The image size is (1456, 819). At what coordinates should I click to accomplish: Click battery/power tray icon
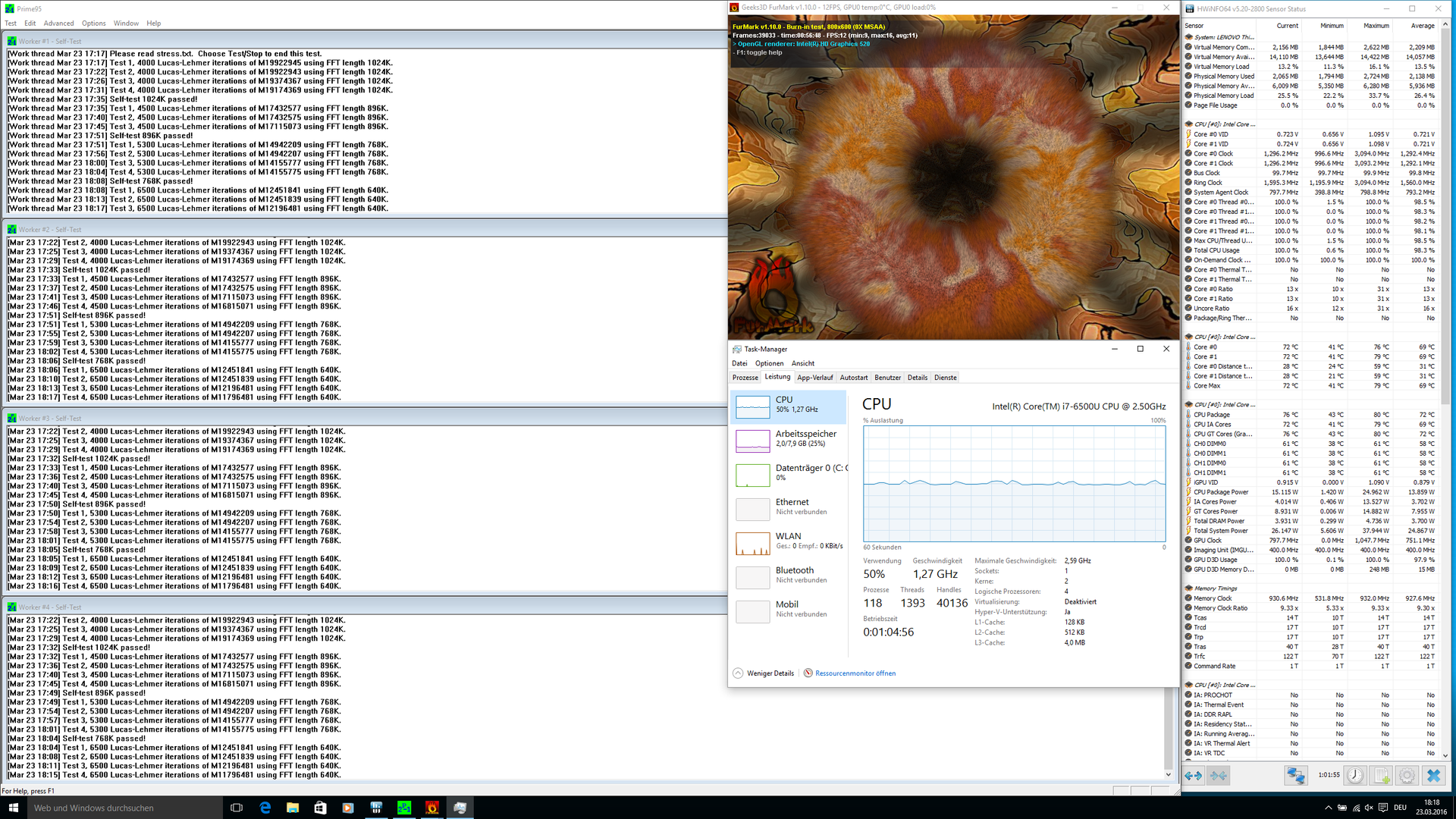tap(1341, 808)
